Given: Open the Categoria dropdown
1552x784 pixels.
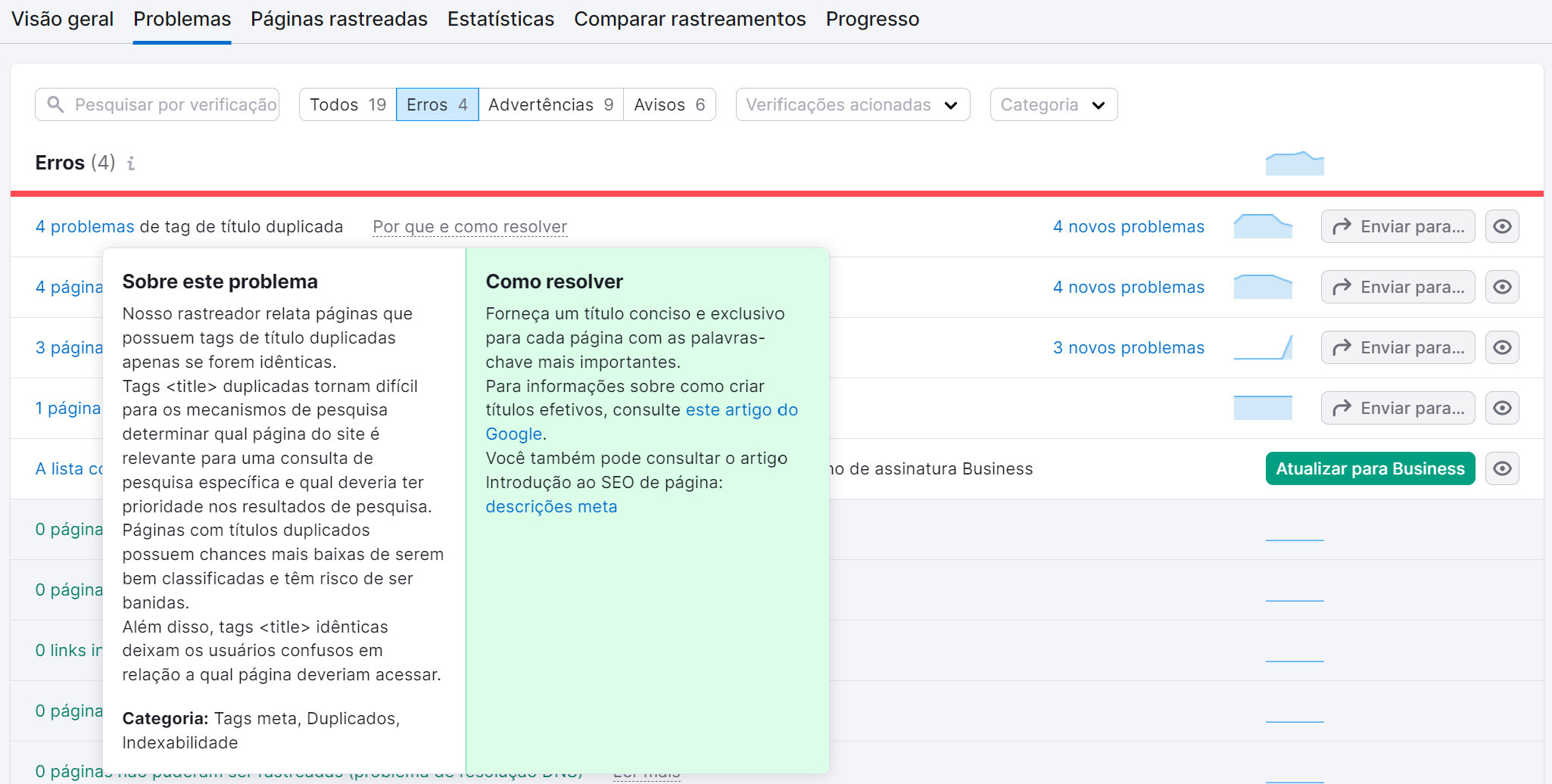Looking at the screenshot, I should point(1053,104).
